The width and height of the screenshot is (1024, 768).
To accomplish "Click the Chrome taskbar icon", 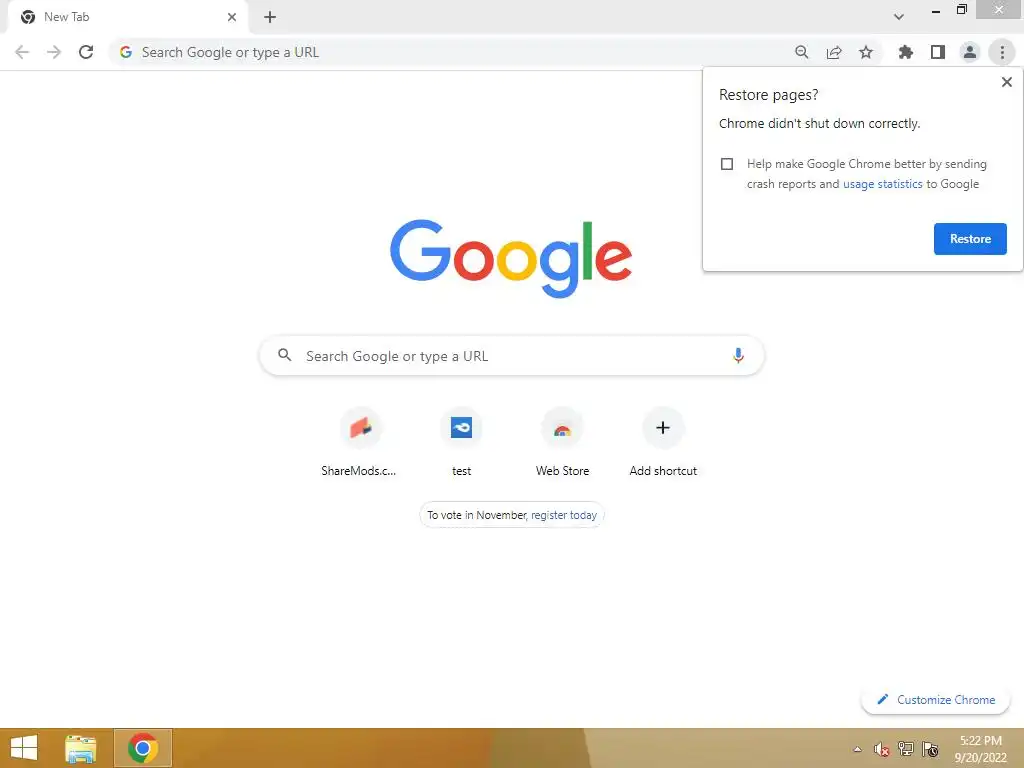I will point(142,748).
